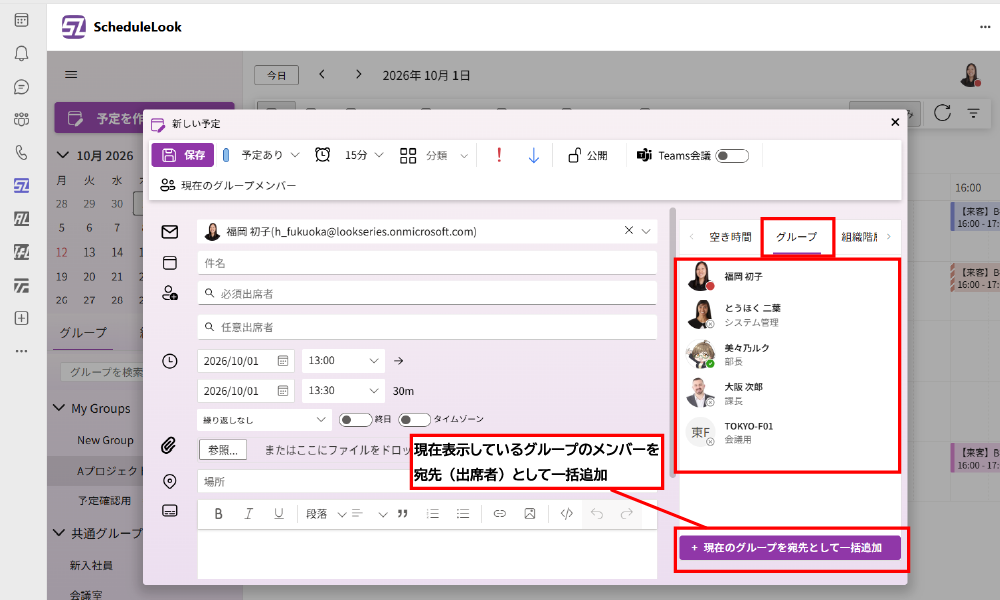
Task: Toggle the タイムゾーン switch
Action: [414, 420]
